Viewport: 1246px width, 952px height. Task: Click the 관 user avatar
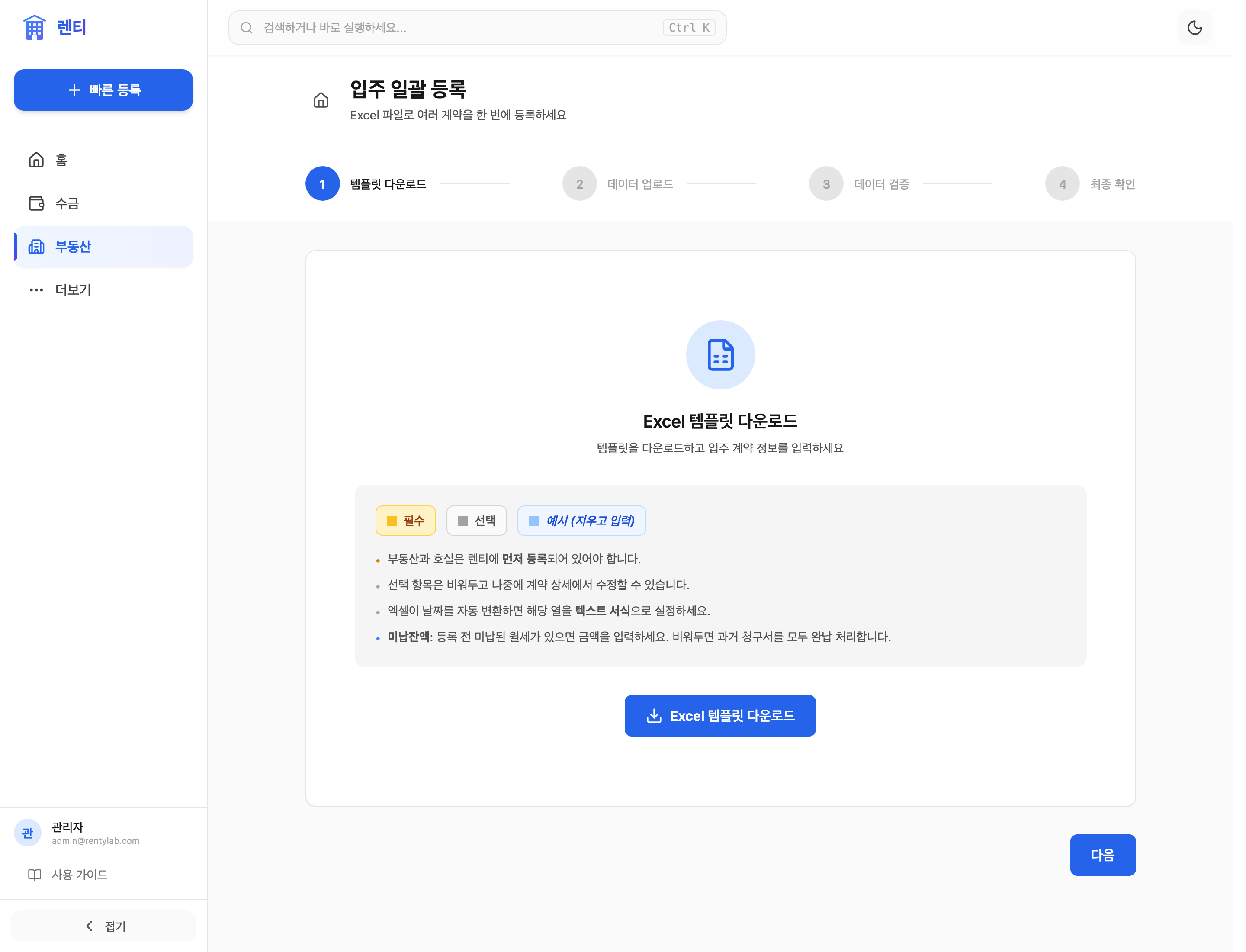(x=28, y=833)
